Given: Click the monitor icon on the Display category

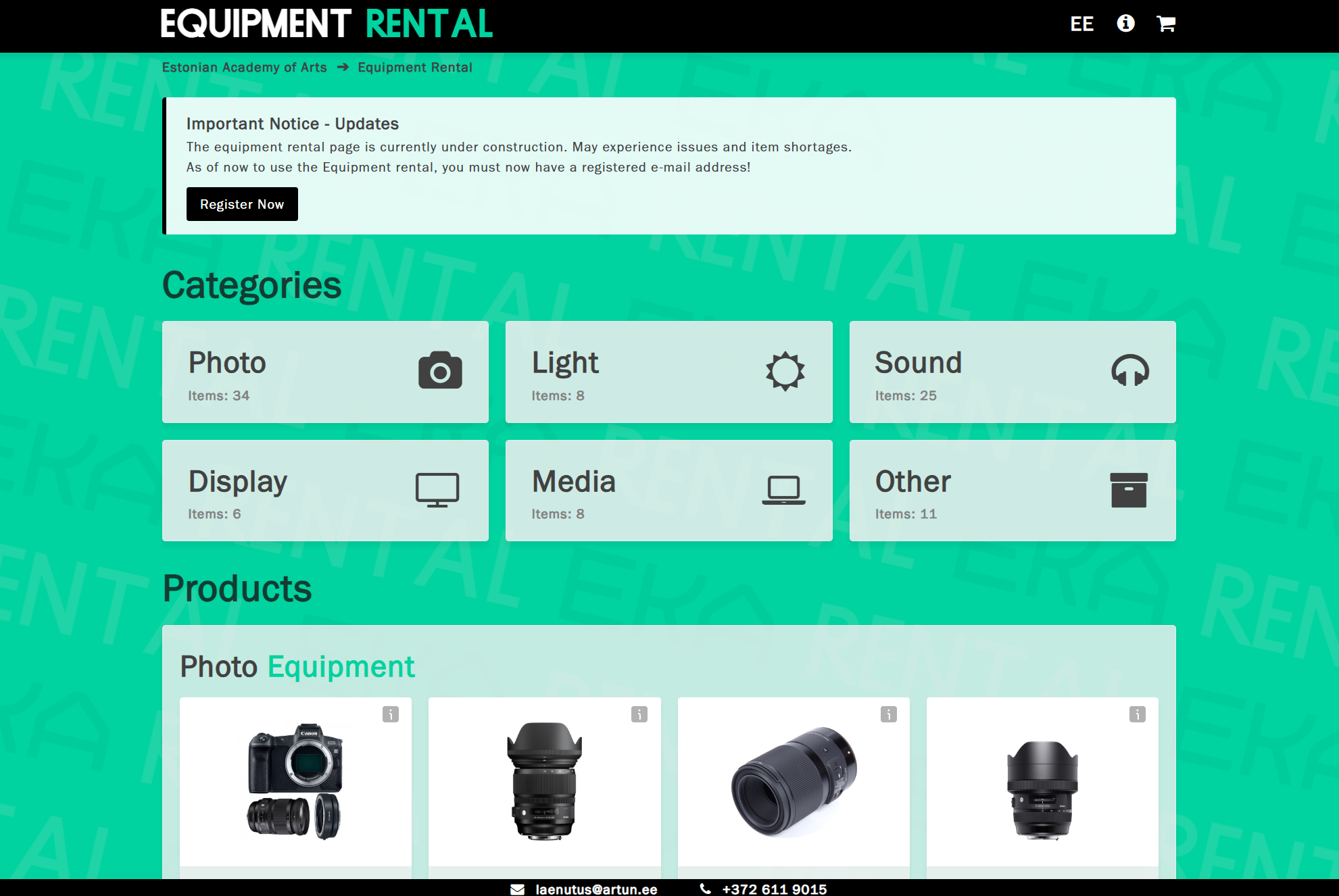Looking at the screenshot, I should click(x=437, y=489).
